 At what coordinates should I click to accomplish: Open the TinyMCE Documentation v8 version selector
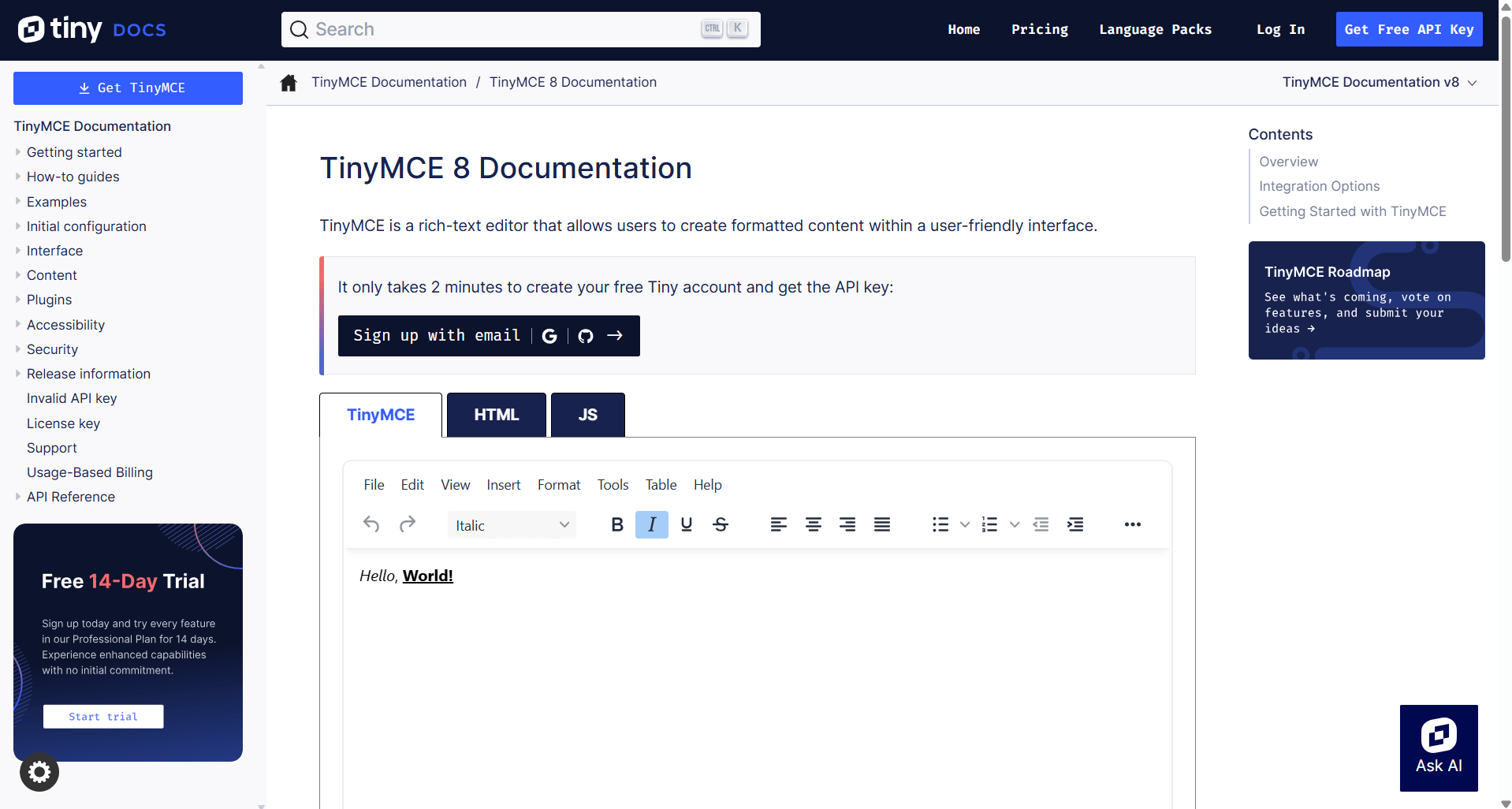coord(1379,83)
